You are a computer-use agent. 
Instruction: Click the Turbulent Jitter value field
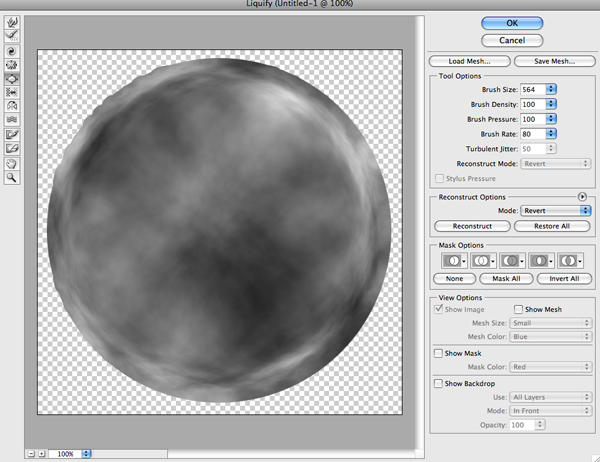point(533,149)
